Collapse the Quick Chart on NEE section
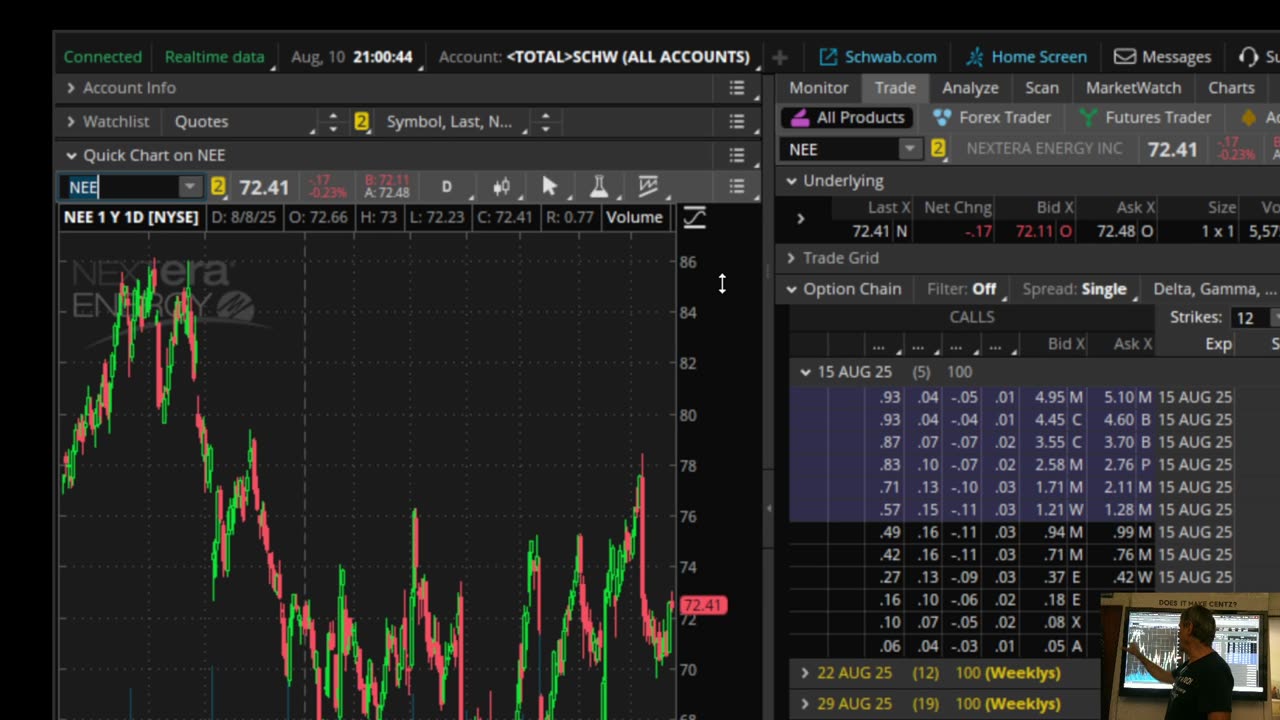 pos(71,156)
